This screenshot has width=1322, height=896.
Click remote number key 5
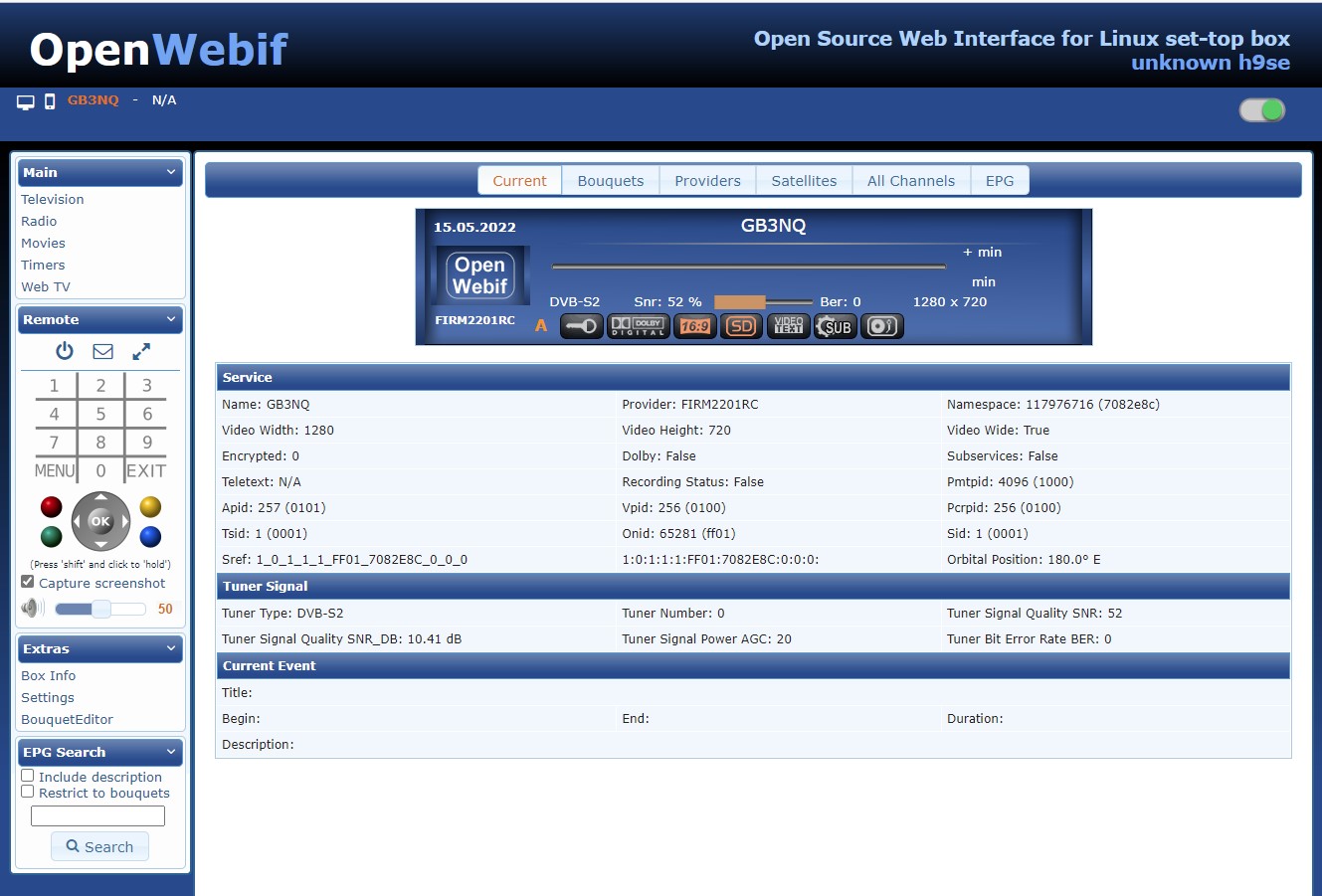(x=100, y=414)
